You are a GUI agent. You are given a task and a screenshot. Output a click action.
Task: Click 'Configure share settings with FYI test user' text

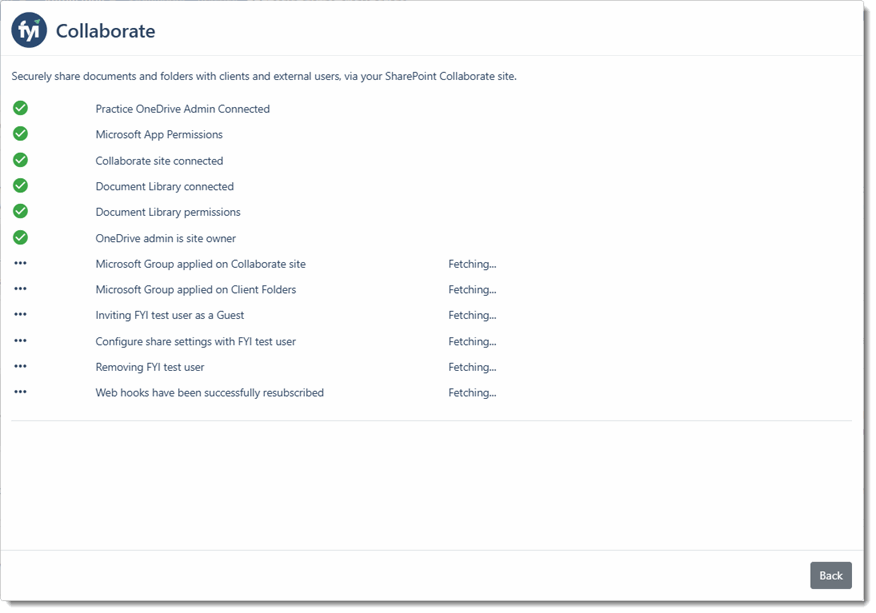click(196, 342)
